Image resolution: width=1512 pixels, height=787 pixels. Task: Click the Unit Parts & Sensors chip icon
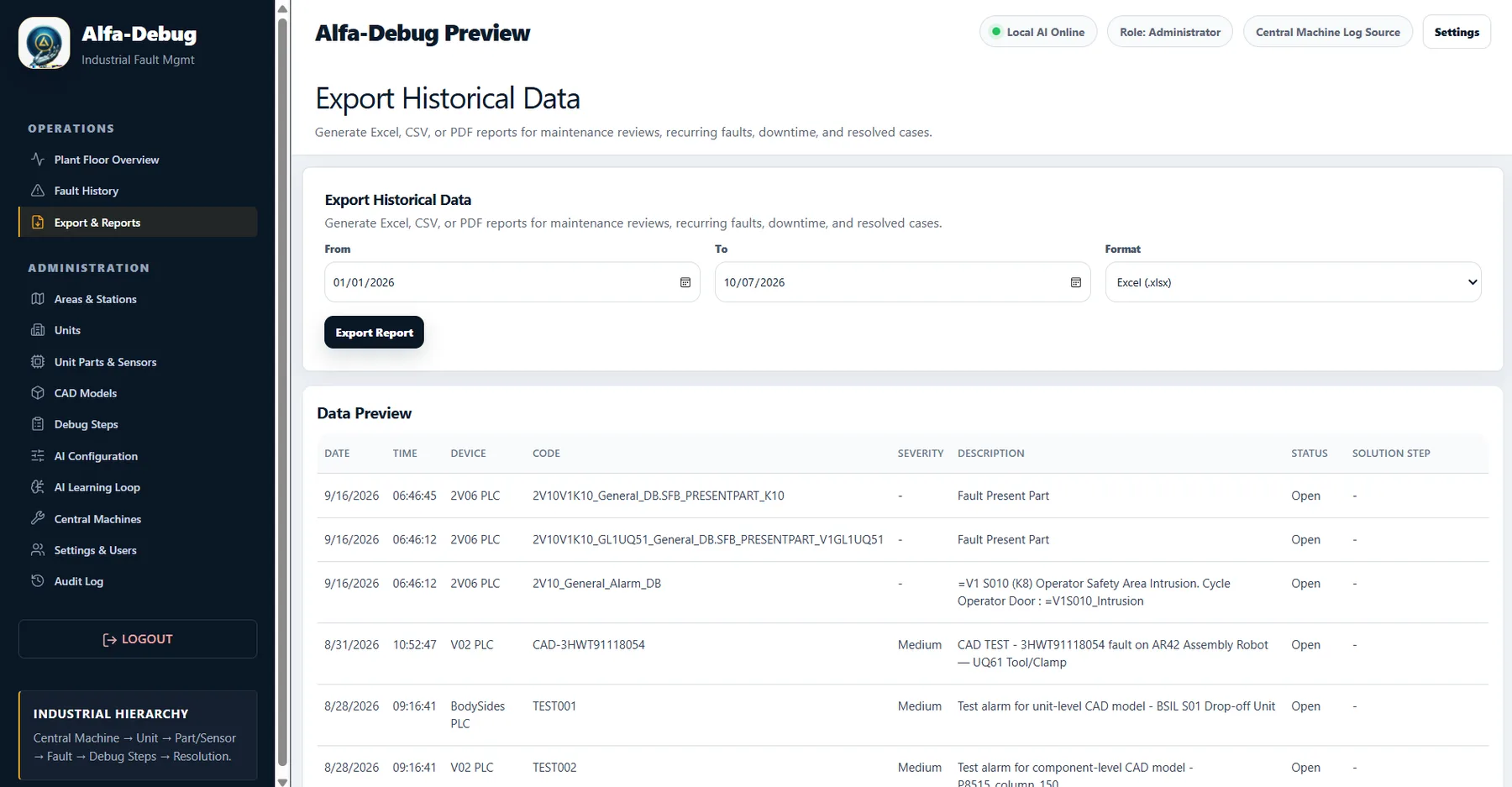click(38, 362)
